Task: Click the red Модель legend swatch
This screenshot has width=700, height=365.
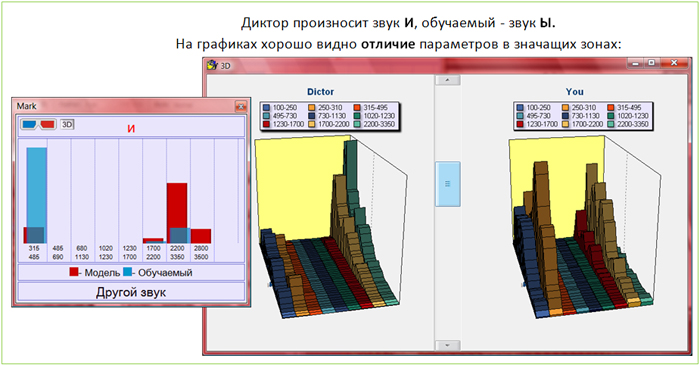Action: tap(74, 272)
